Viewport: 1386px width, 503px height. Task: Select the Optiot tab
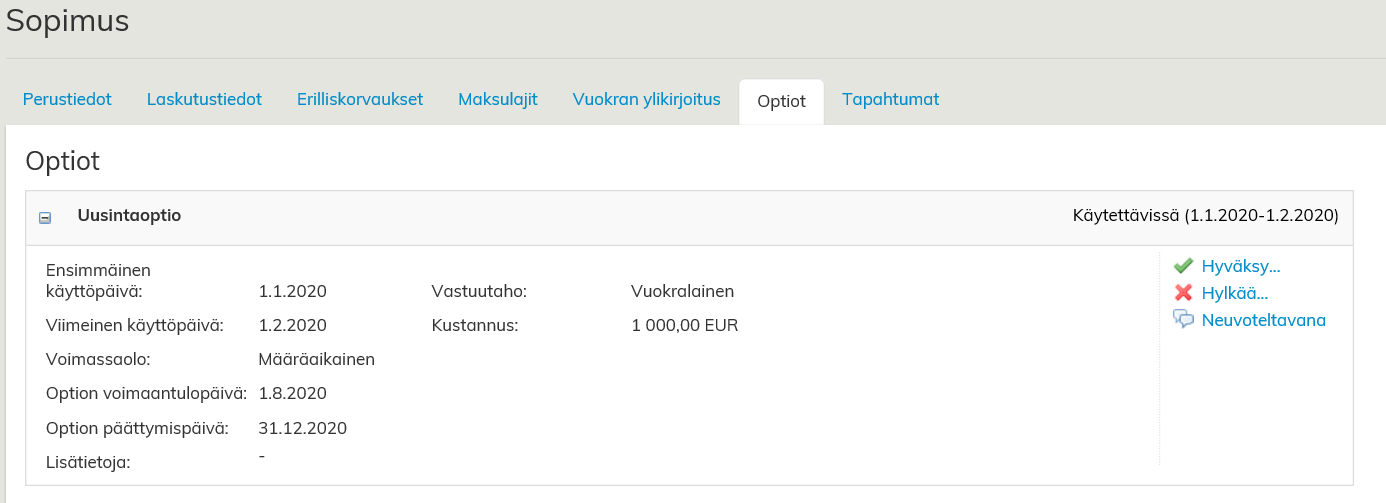[781, 101]
